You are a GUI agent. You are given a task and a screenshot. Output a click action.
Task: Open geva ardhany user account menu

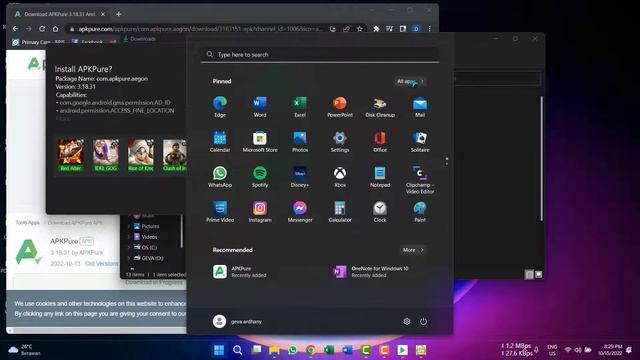[x=237, y=321]
